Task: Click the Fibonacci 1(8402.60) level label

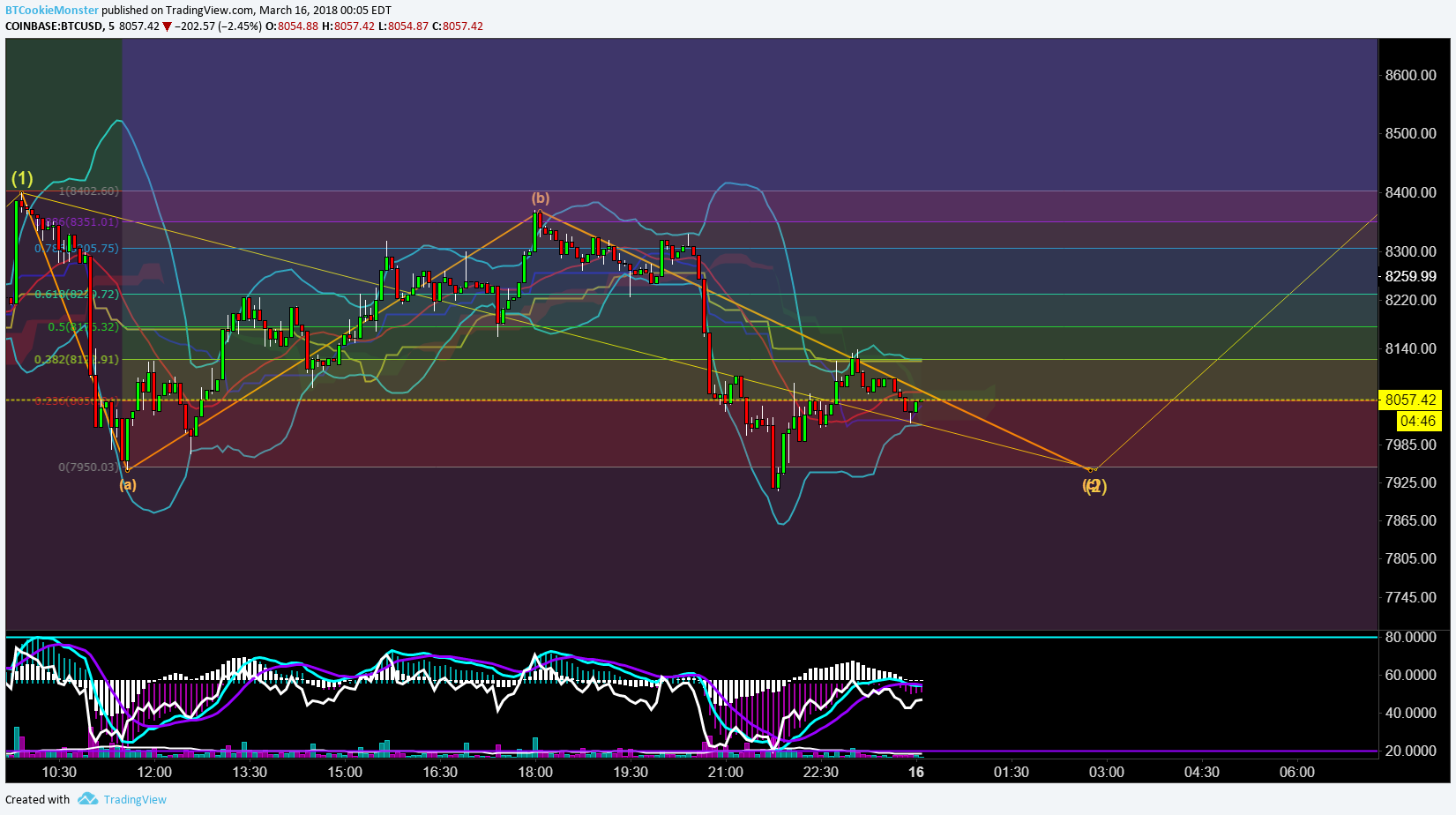Action: pyautogui.click(x=89, y=191)
